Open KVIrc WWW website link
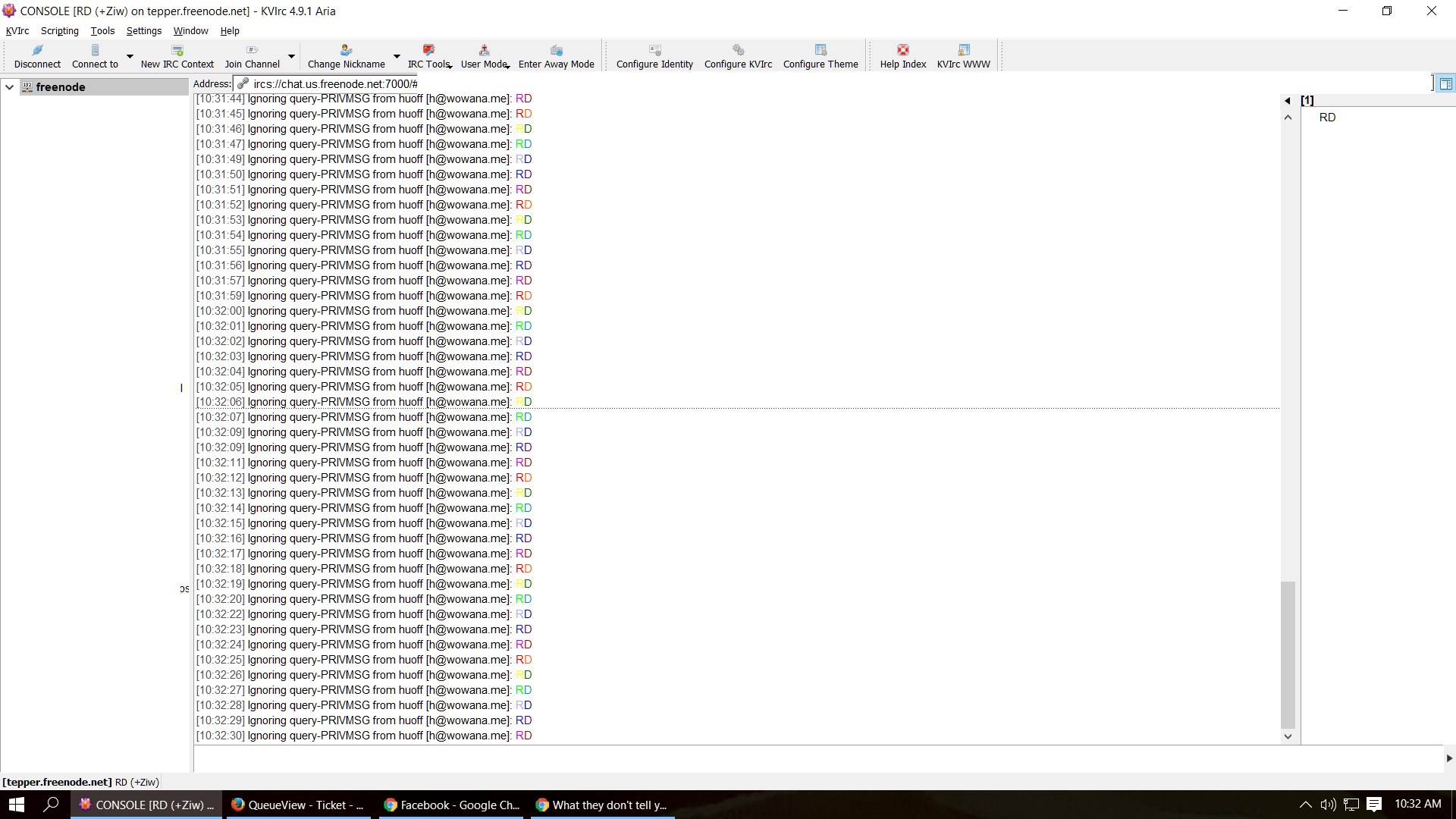This screenshot has height=819, width=1456. tap(963, 56)
